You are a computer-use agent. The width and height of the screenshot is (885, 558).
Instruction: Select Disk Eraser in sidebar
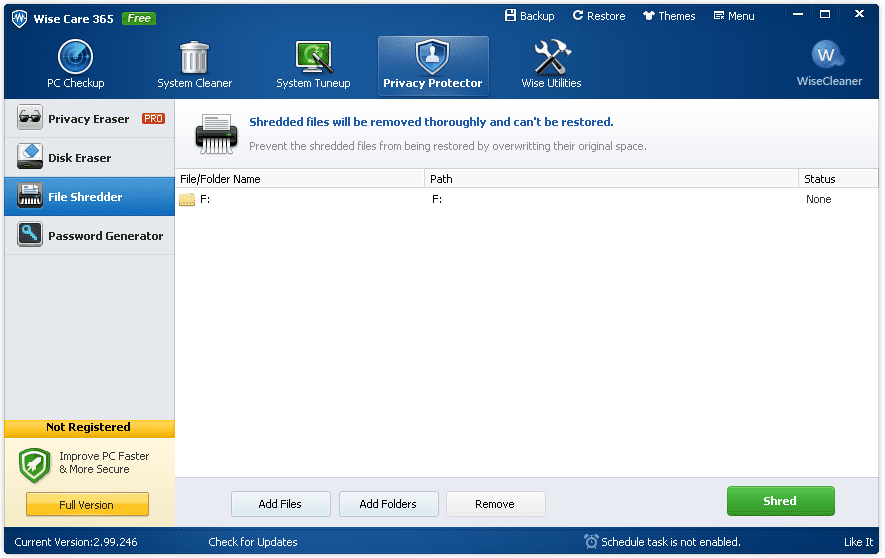pos(89,158)
